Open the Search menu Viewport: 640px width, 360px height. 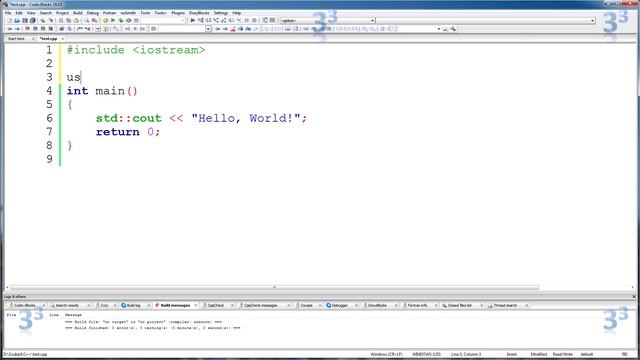[46, 13]
